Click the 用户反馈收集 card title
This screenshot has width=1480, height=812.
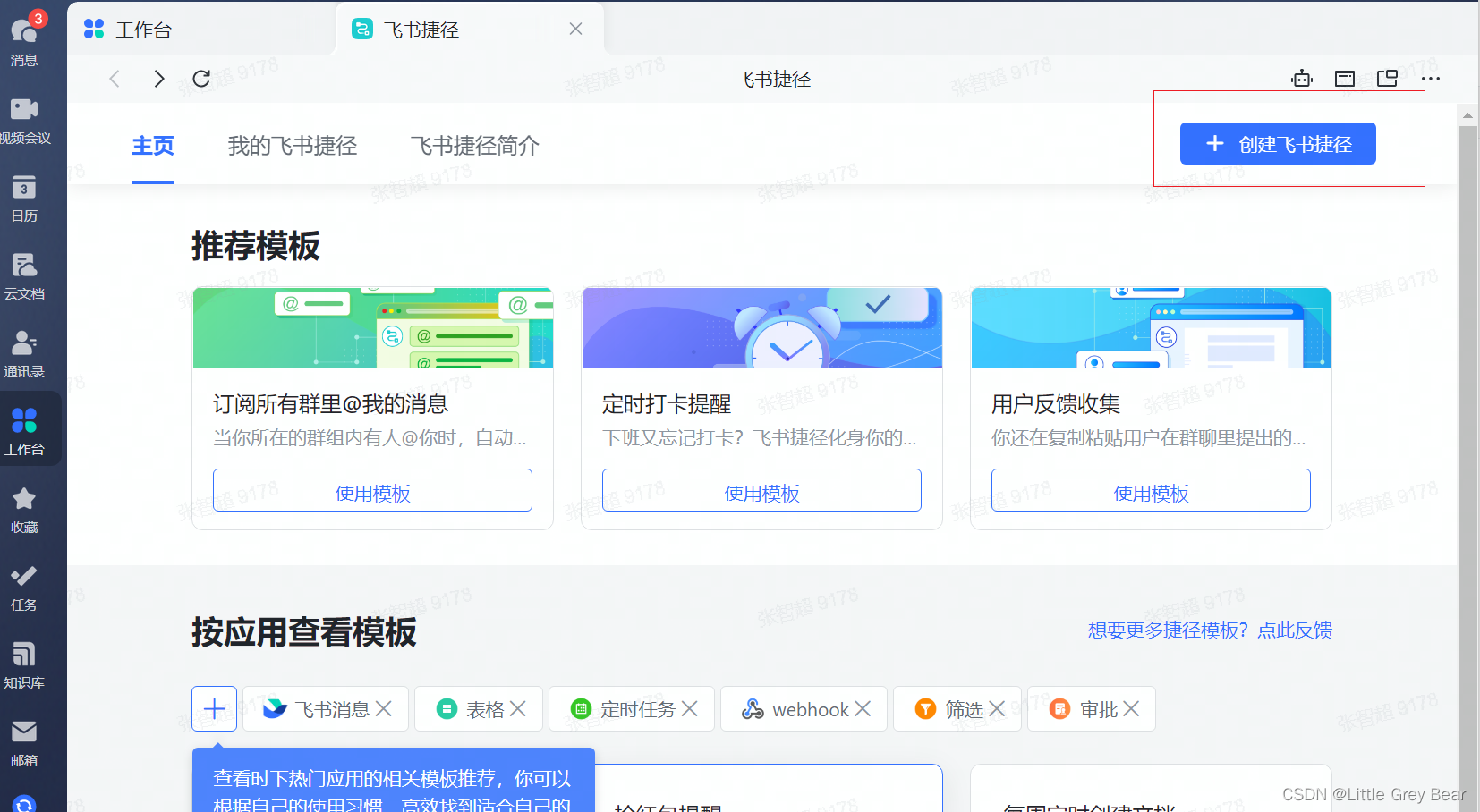coord(1056,404)
